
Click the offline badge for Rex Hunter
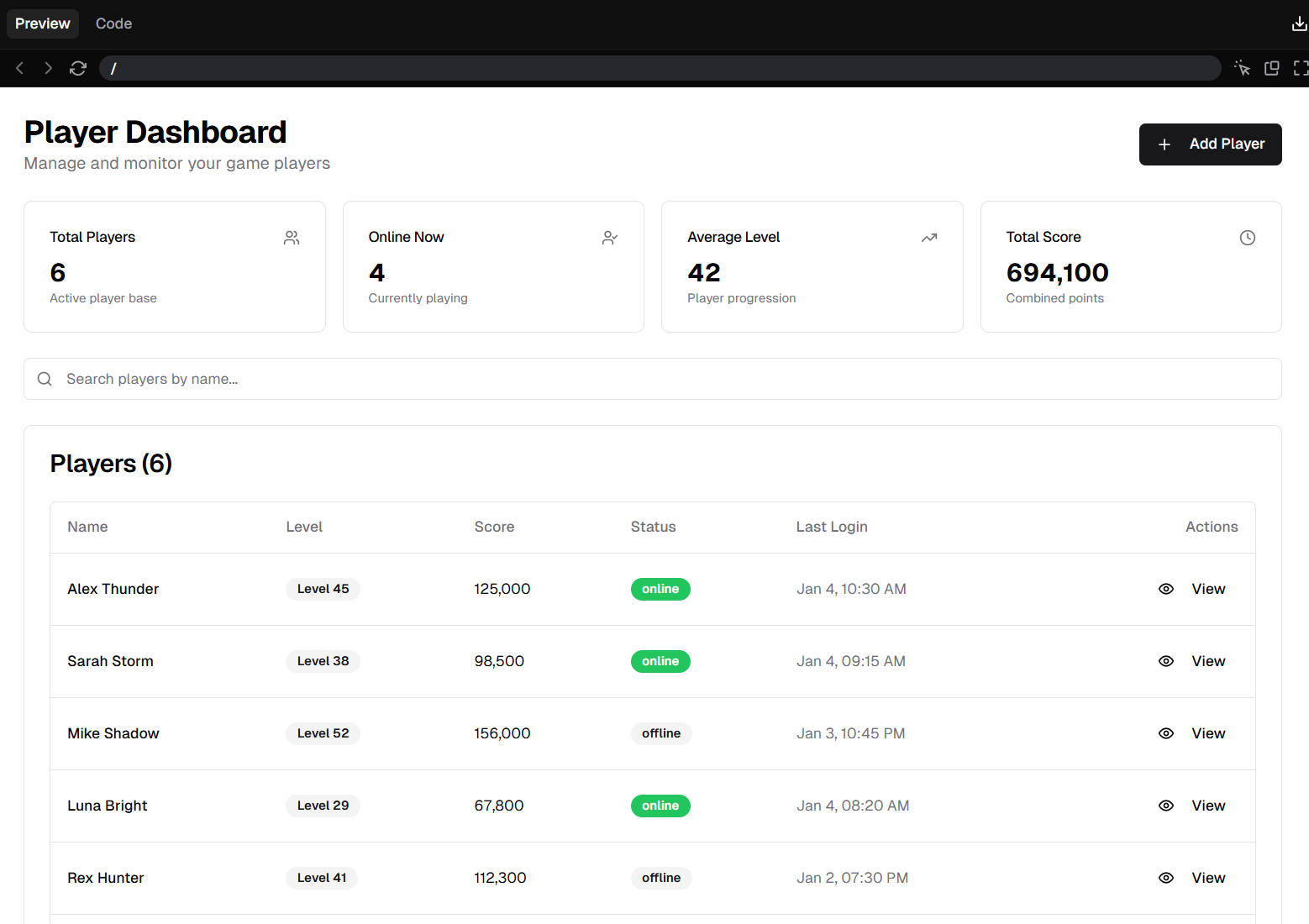point(661,878)
